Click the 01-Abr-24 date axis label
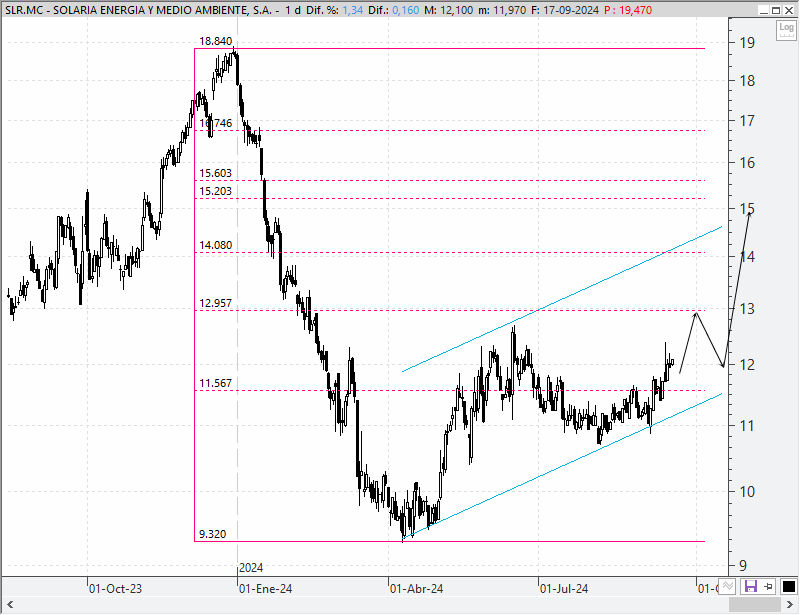The width and height of the screenshot is (800, 615). [416, 589]
